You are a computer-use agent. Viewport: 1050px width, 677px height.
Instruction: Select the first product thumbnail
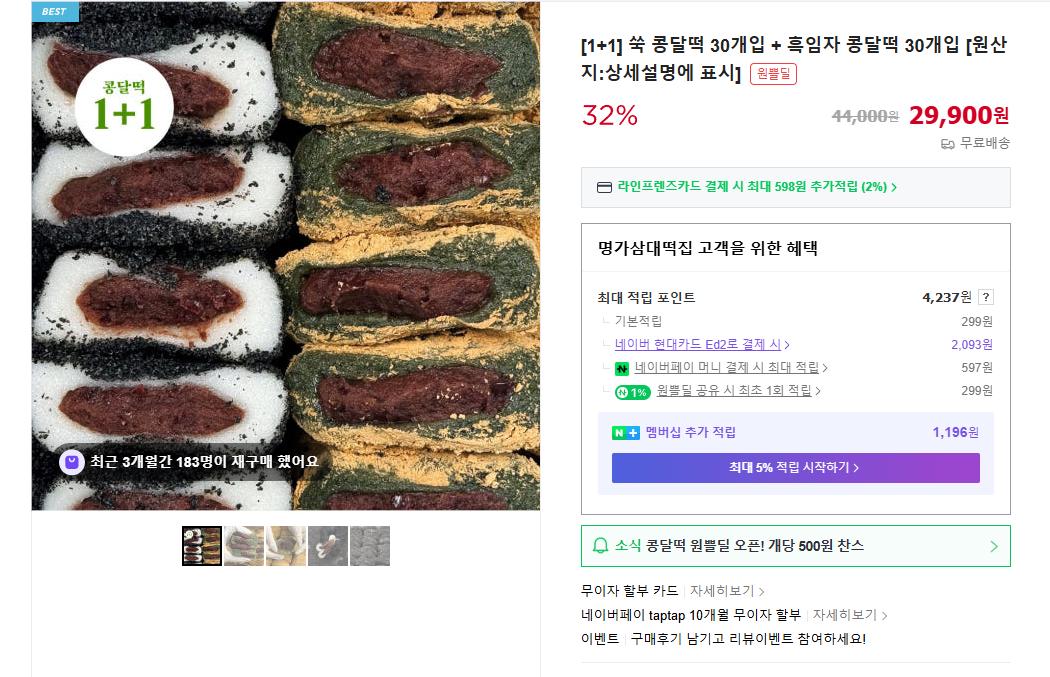[x=202, y=546]
